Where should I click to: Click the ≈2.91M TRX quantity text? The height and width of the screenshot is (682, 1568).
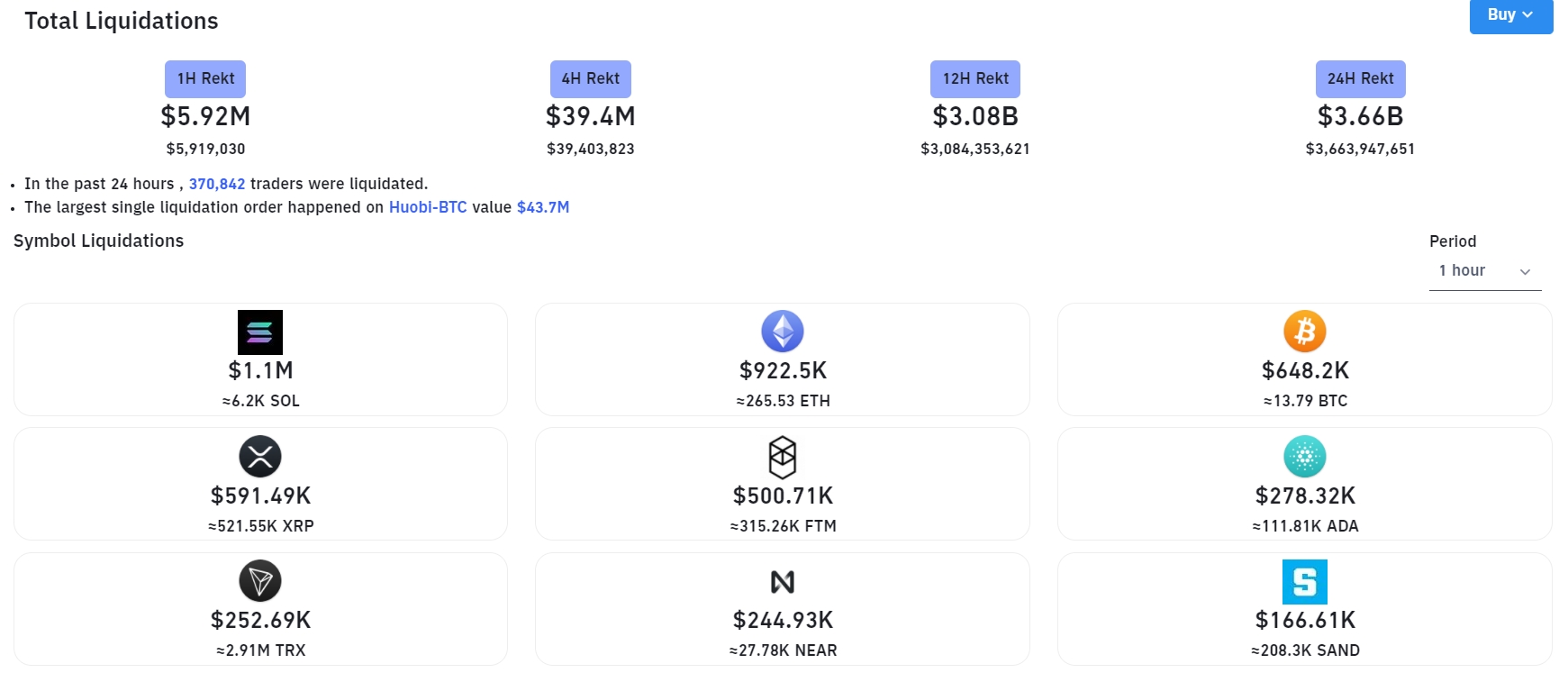[260, 650]
